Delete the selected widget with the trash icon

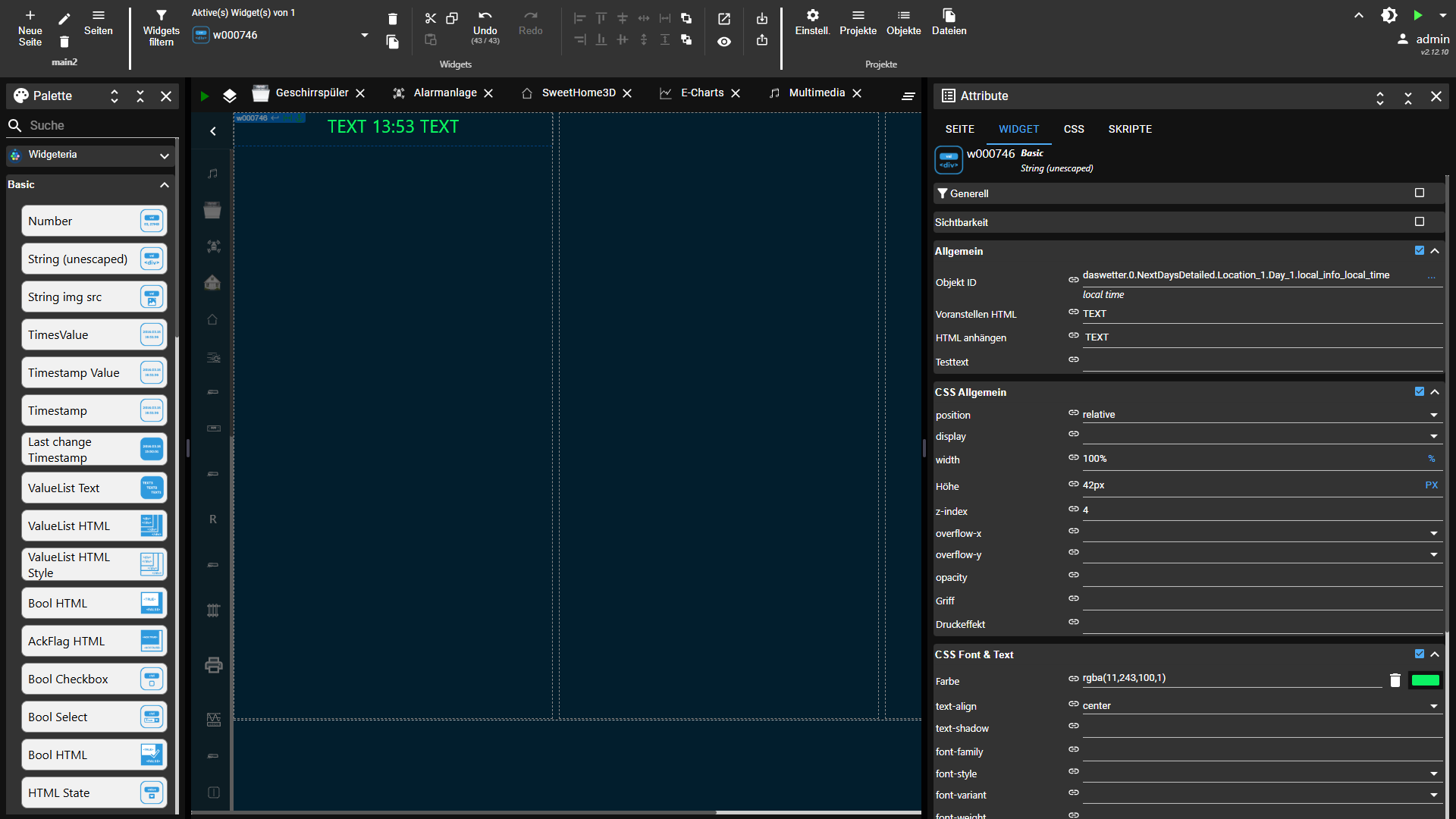(x=392, y=19)
